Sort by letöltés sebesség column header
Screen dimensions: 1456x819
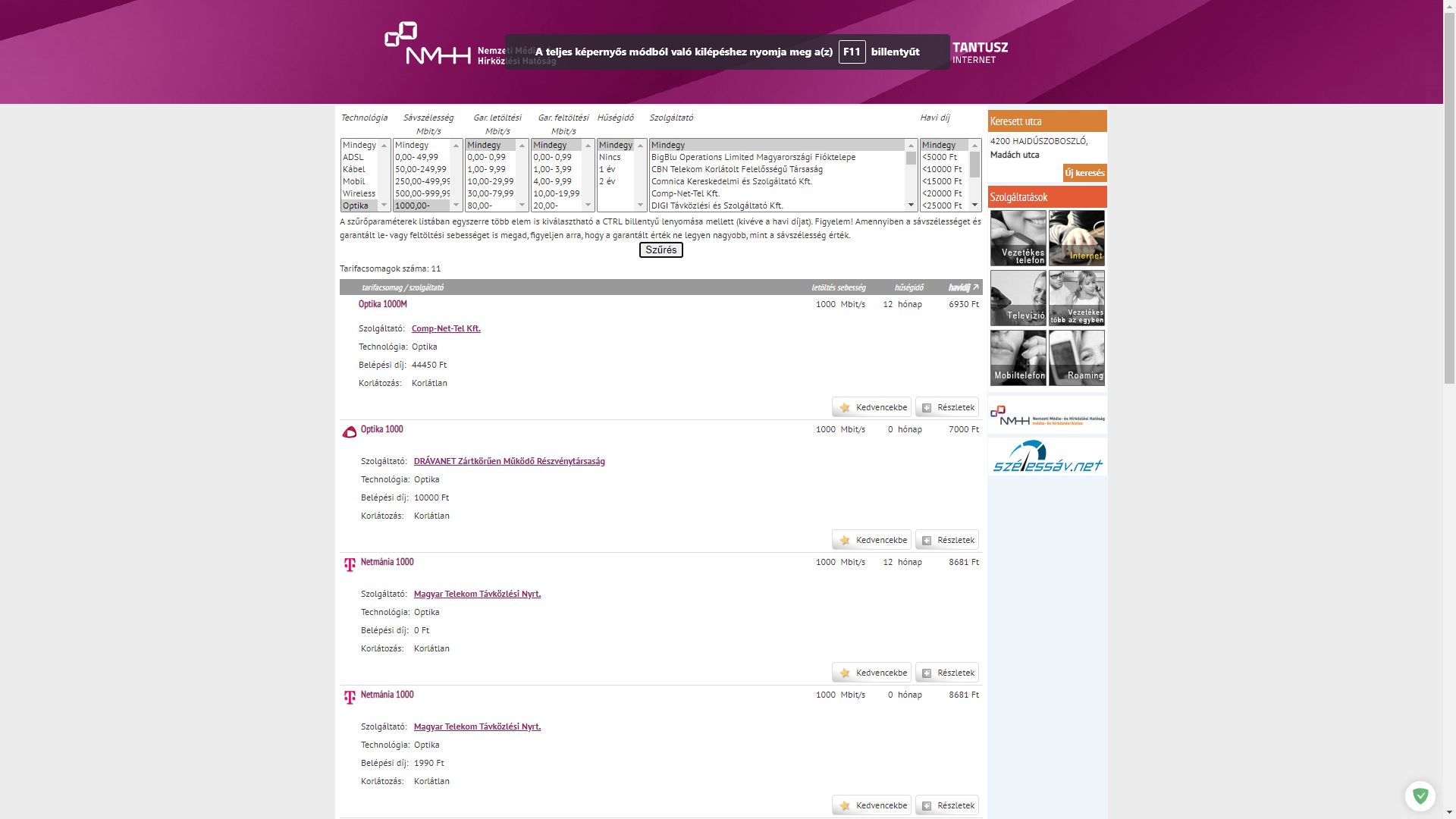pyautogui.click(x=838, y=287)
